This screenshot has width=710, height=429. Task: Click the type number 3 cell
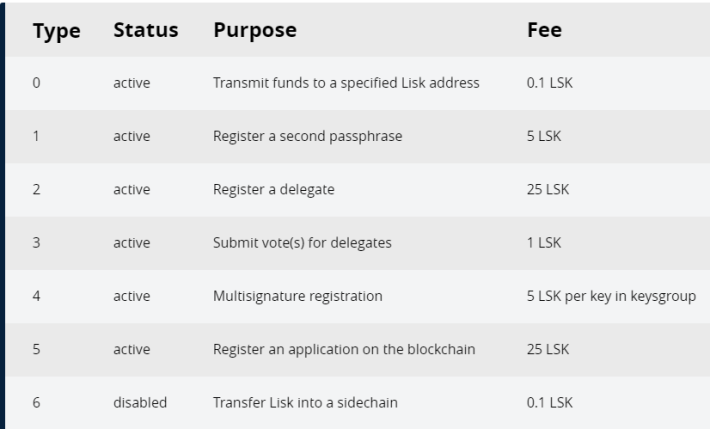(36, 243)
